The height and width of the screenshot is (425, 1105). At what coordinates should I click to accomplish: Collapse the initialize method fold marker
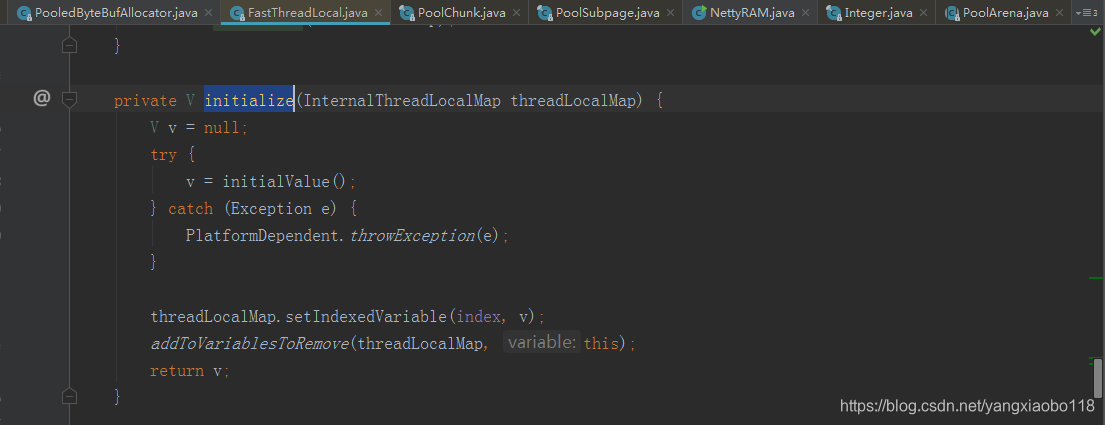[69, 99]
